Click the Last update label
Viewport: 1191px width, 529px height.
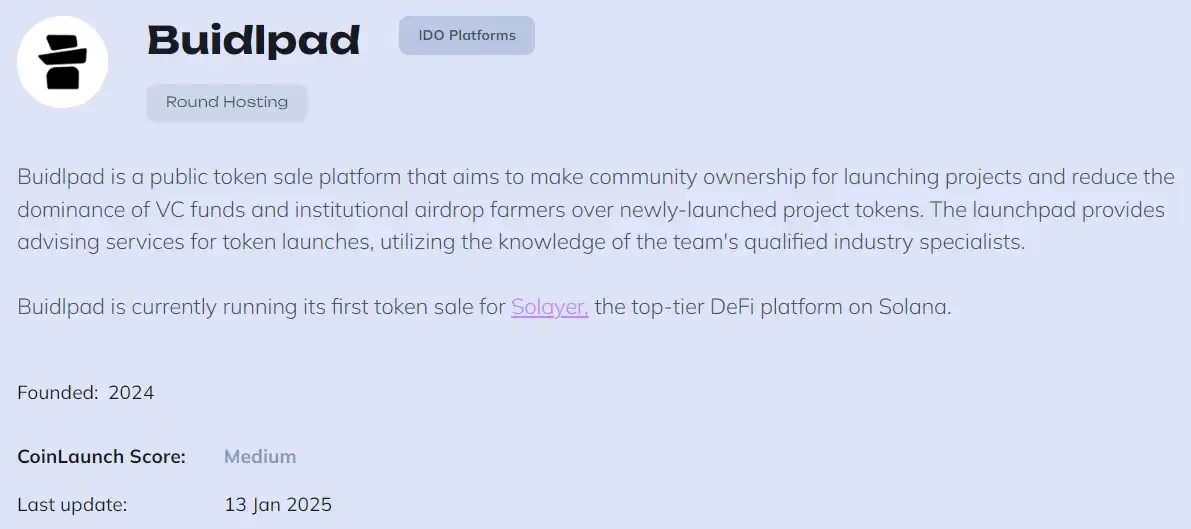[x=72, y=505]
